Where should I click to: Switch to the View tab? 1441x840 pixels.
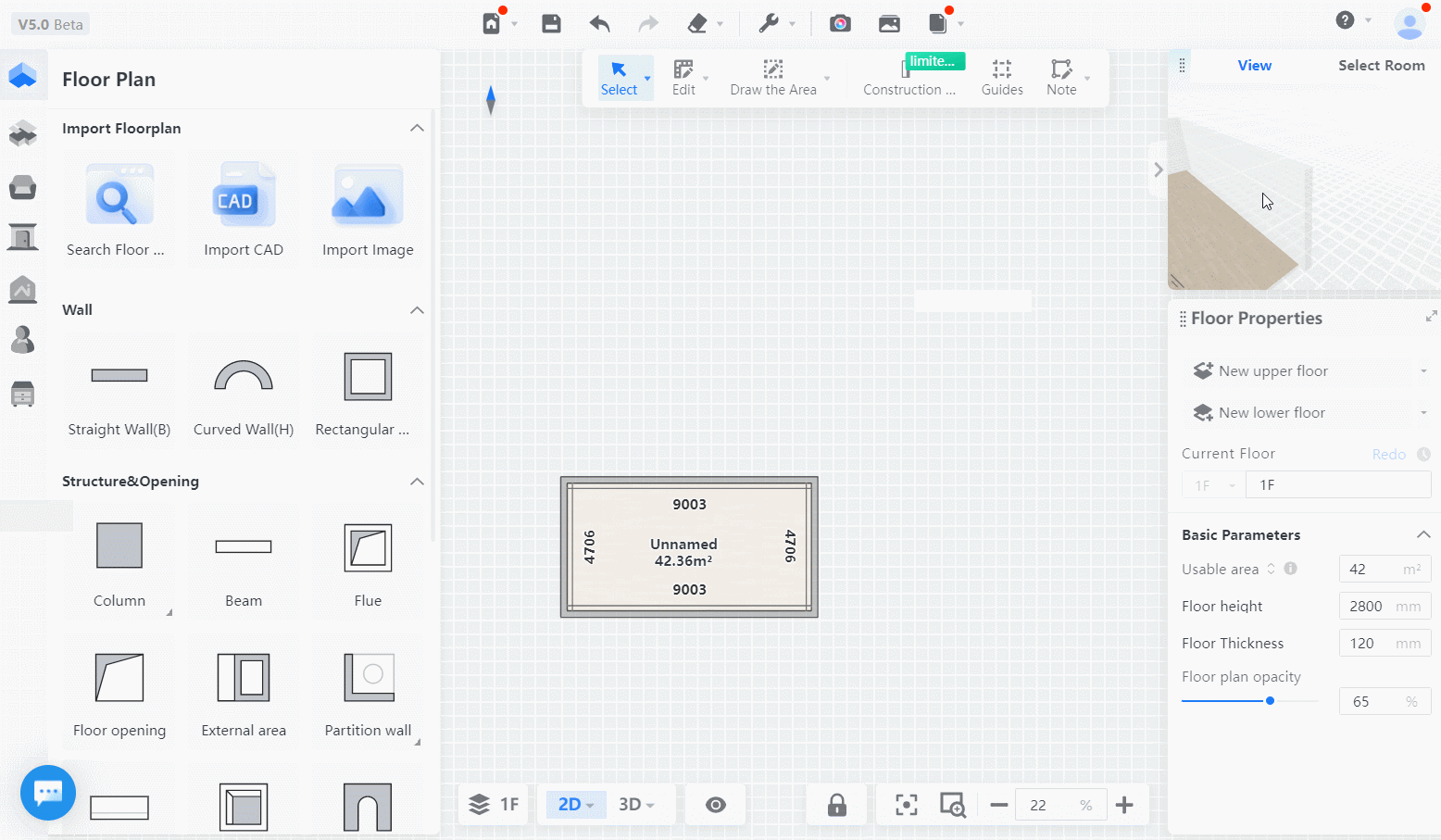point(1254,66)
